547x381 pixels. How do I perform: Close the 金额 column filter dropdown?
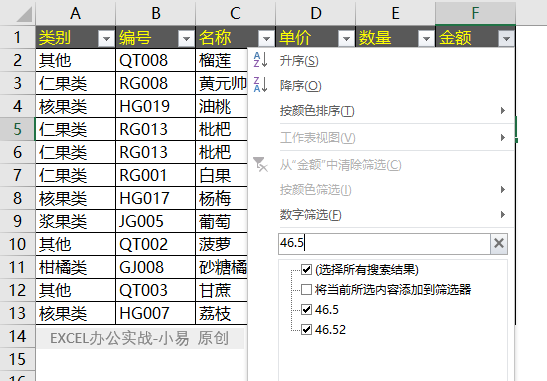click(x=506, y=38)
